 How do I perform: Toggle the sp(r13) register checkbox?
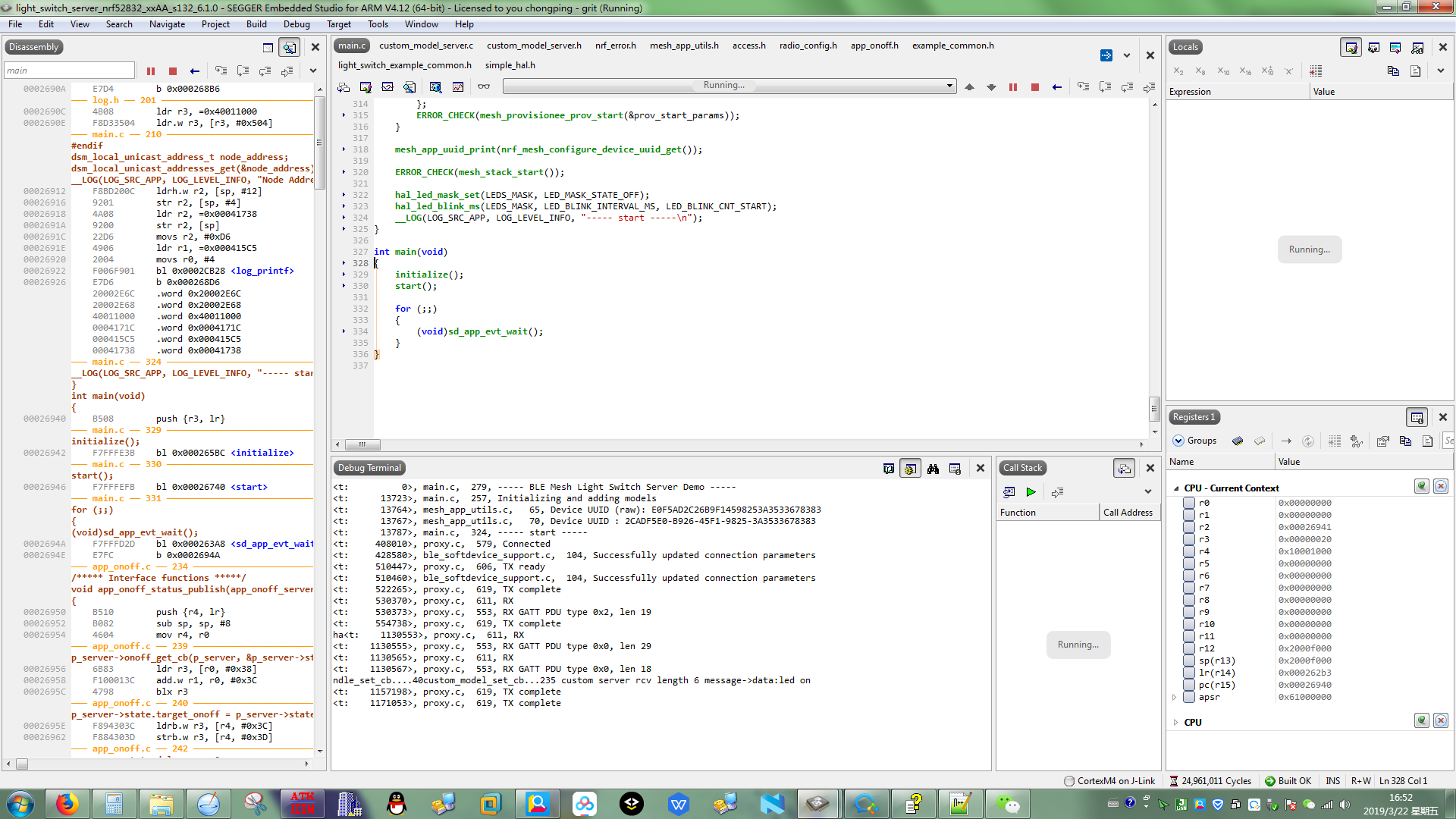1189,661
